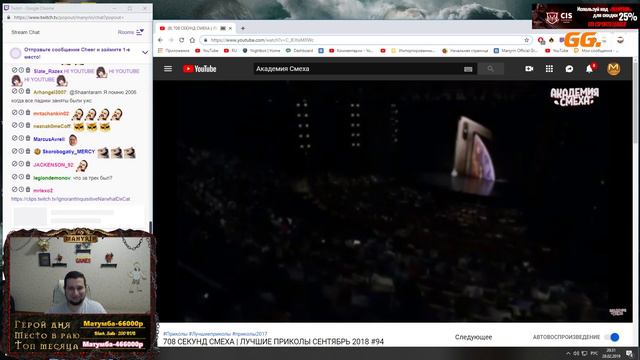The image size is (640, 360).
Task: Click the audio indicator on the YouTube tab
Action: pyautogui.click(x=223, y=28)
